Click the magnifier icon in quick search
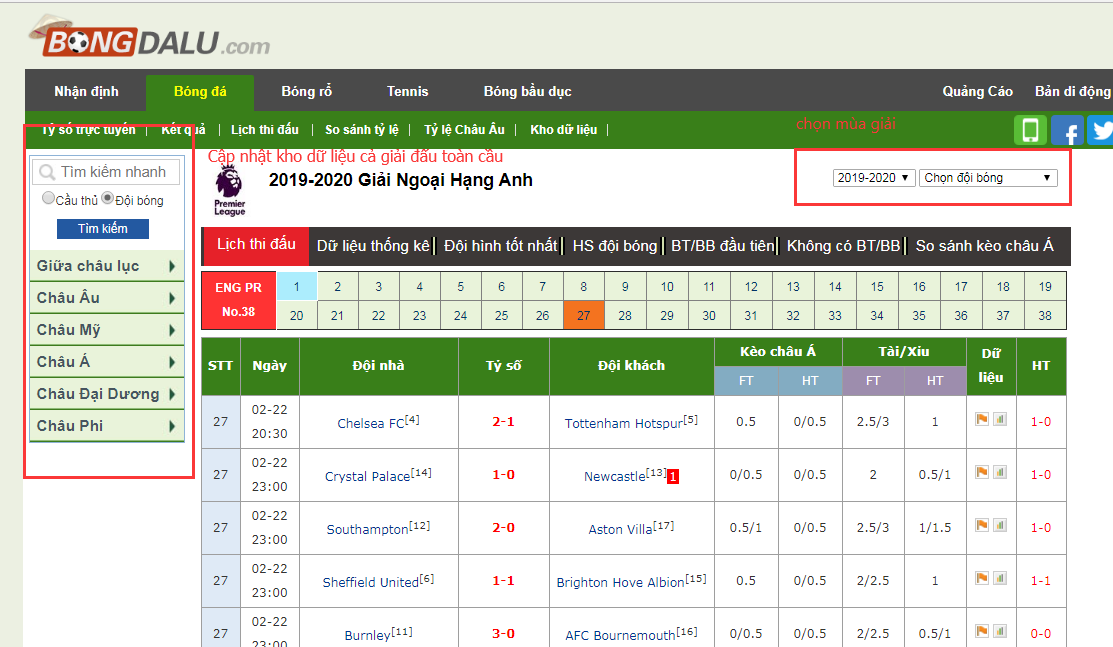The width and height of the screenshot is (1113, 647). [47, 172]
